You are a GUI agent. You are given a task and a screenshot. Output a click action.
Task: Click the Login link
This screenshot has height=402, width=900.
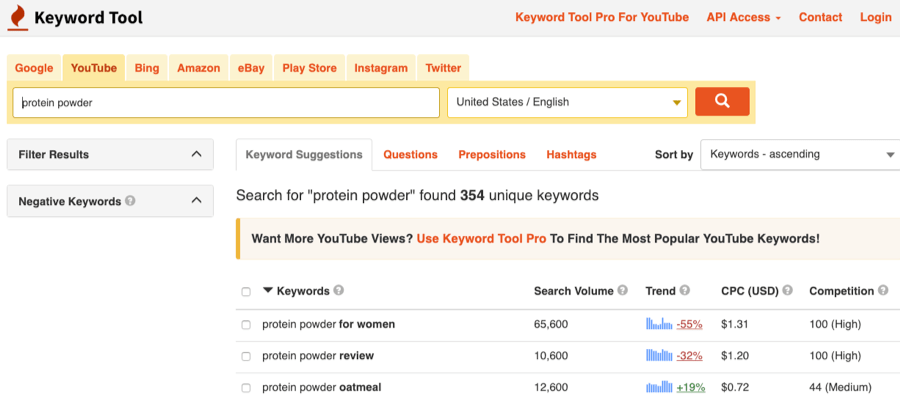click(875, 17)
